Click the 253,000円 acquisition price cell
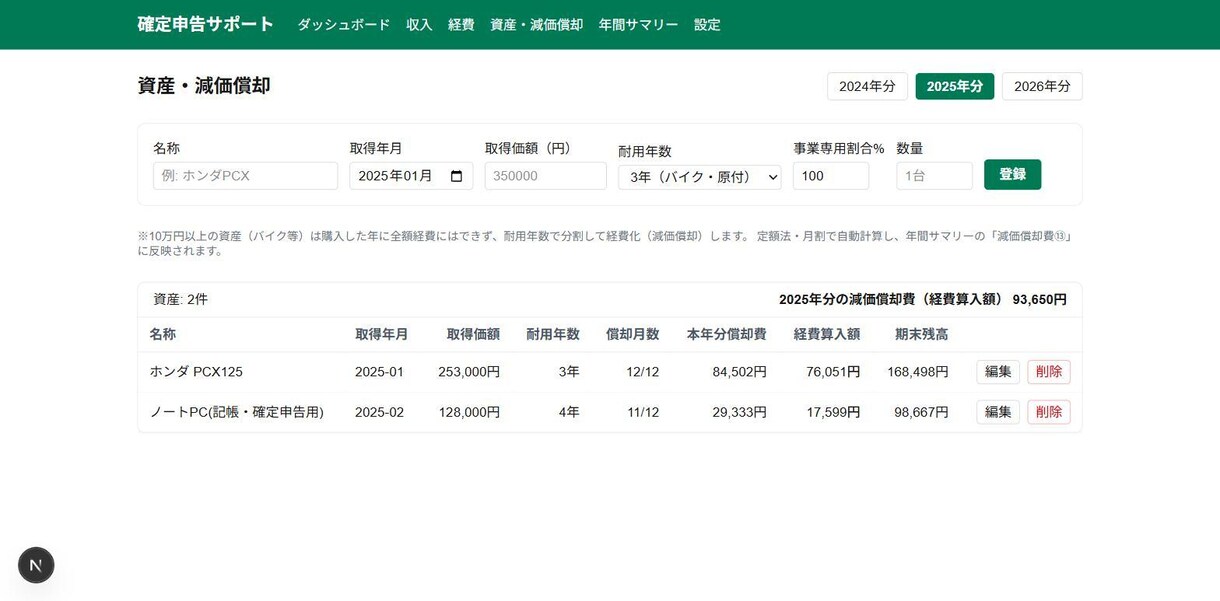Image resolution: width=1220 pixels, height=601 pixels. 469,372
